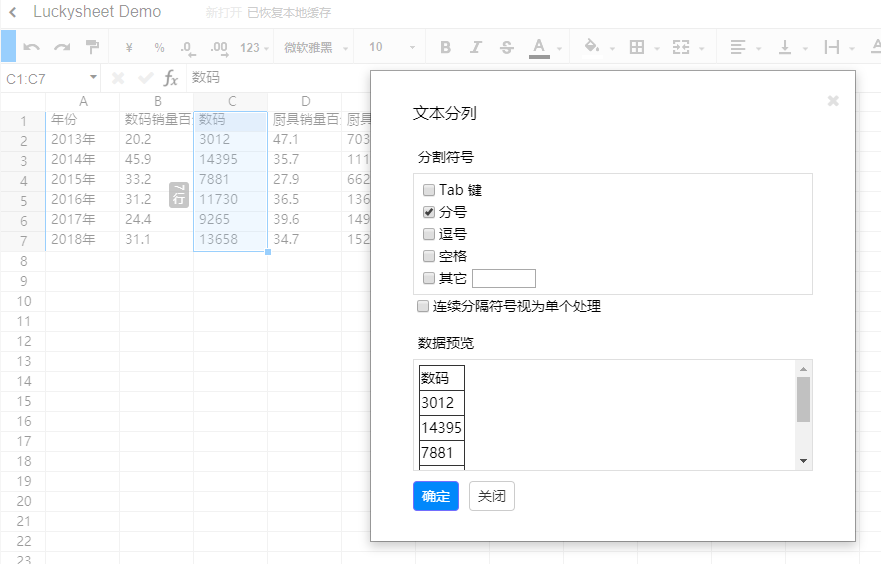Select cell with value 34.7
This screenshot has width=881, height=564.
tap(305, 240)
